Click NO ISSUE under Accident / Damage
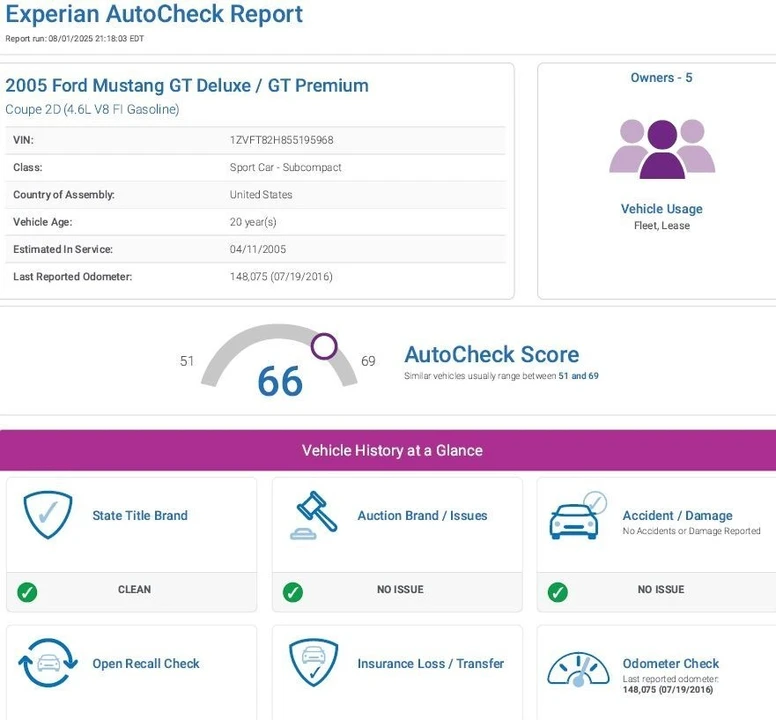776x720 pixels. (x=661, y=589)
